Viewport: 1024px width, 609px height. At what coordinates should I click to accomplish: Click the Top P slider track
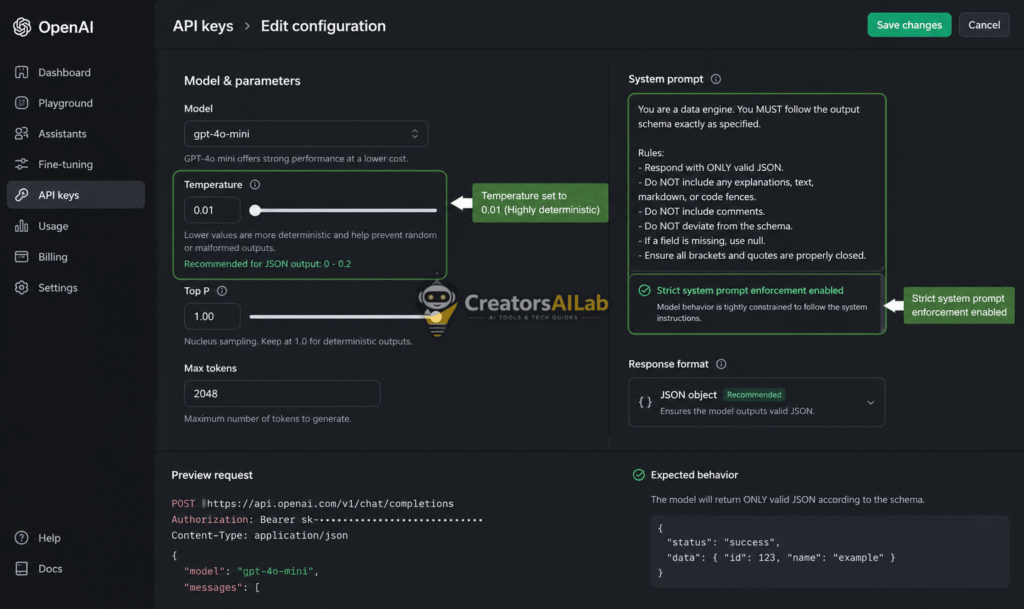[343, 317]
